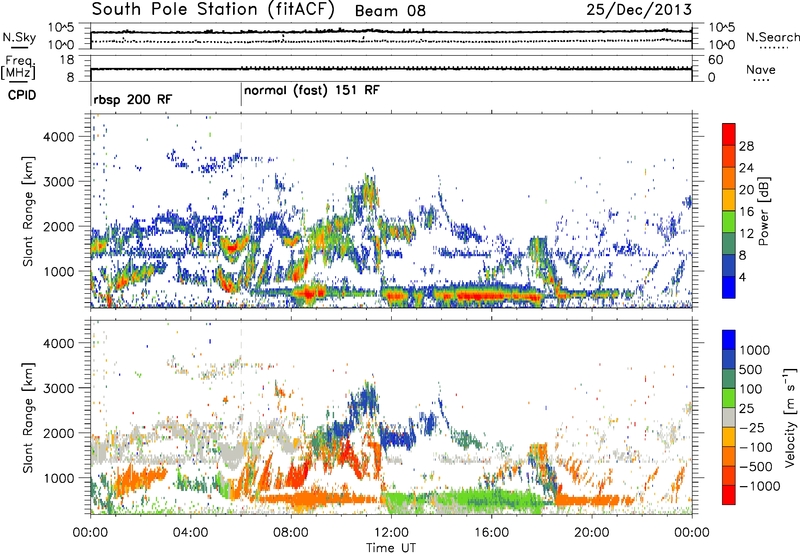The image size is (800, 554).
Task: Click the 'N.Sky' legend label
Action: [19, 37]
